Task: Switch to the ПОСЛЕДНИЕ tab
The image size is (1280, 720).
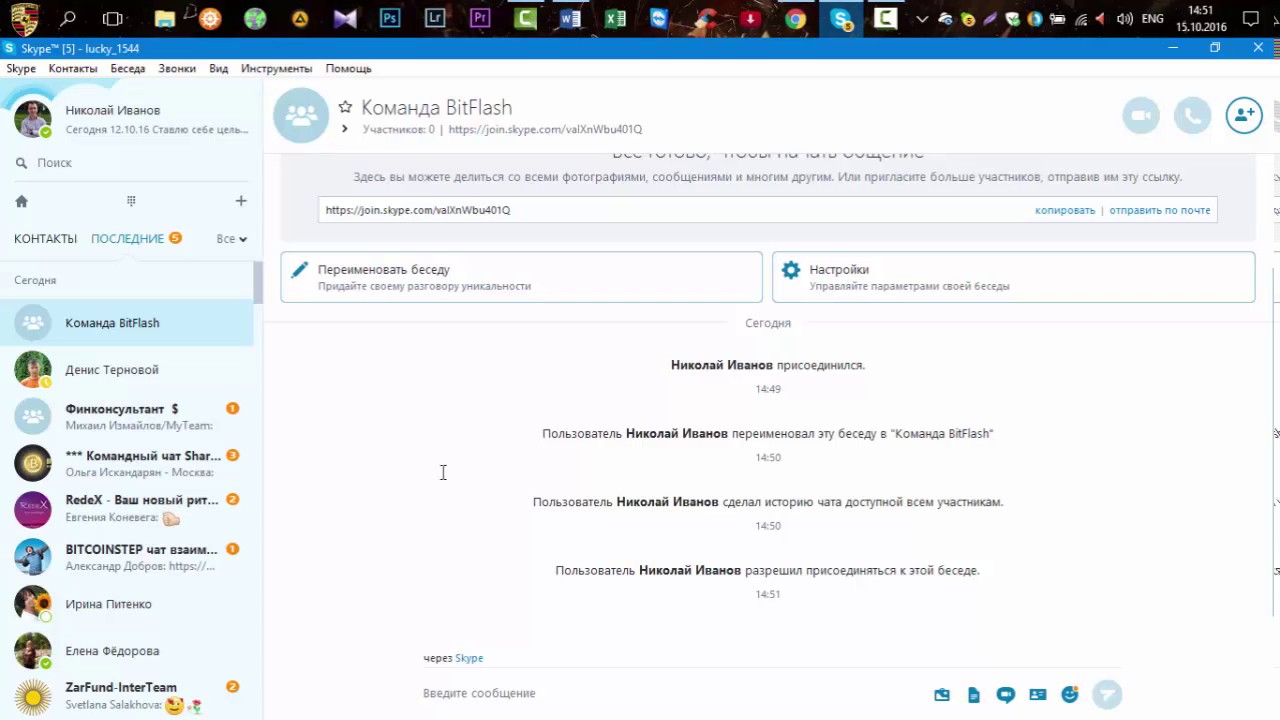Action: click(x=127, y=239)
